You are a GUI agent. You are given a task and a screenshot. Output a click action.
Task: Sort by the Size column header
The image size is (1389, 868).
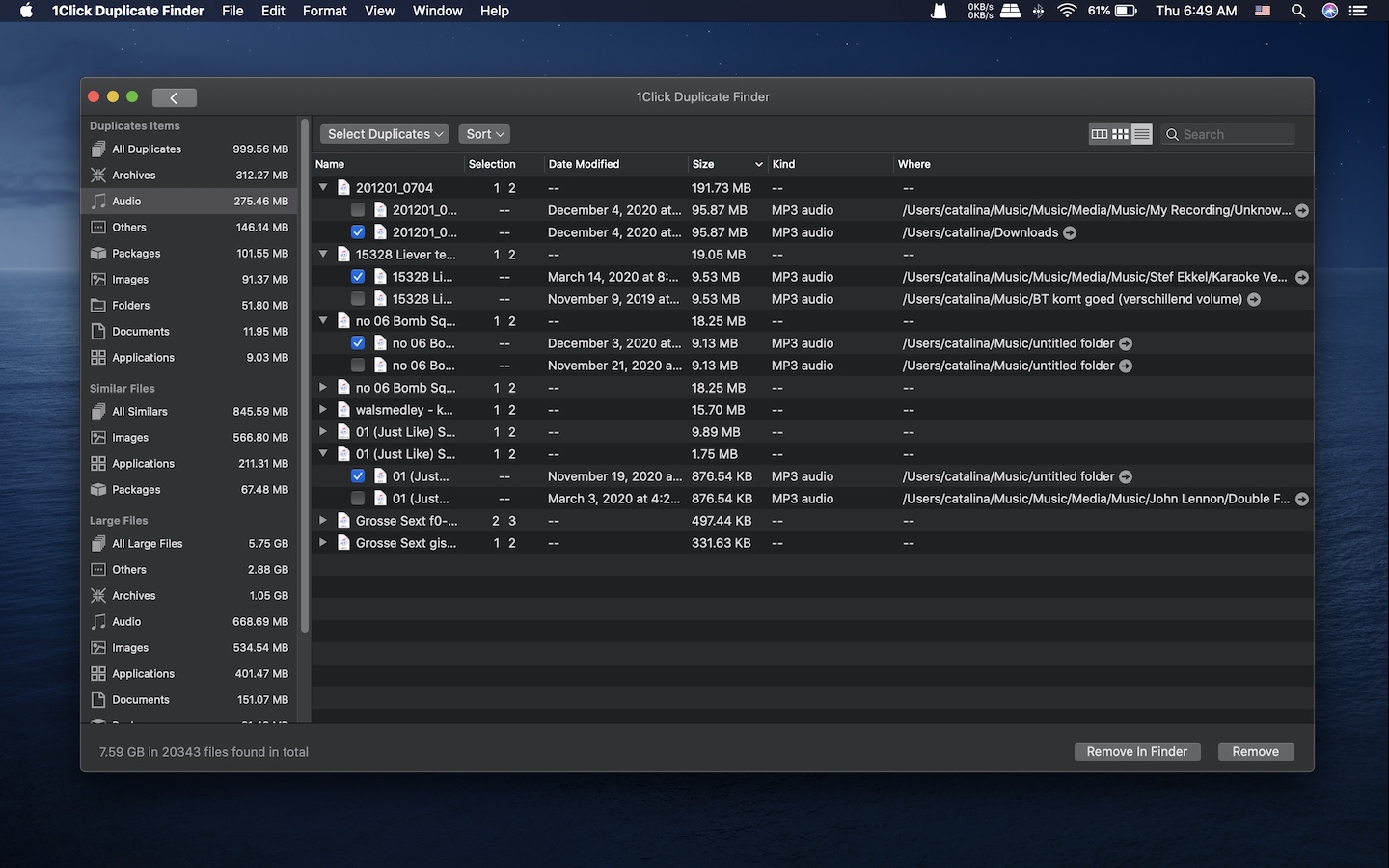tap(727, 164)
